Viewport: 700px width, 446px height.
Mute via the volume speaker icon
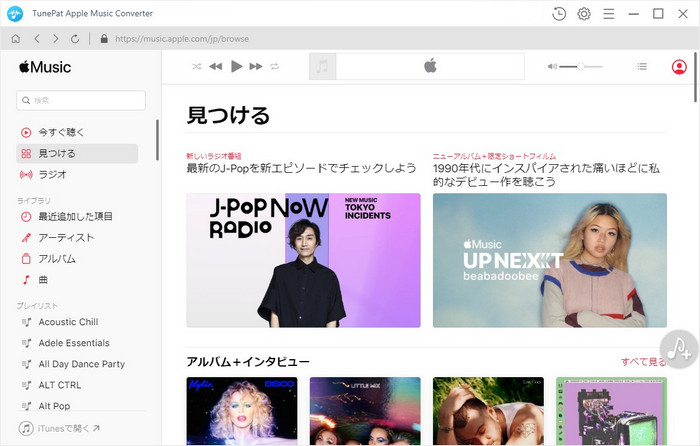point(552,66)
